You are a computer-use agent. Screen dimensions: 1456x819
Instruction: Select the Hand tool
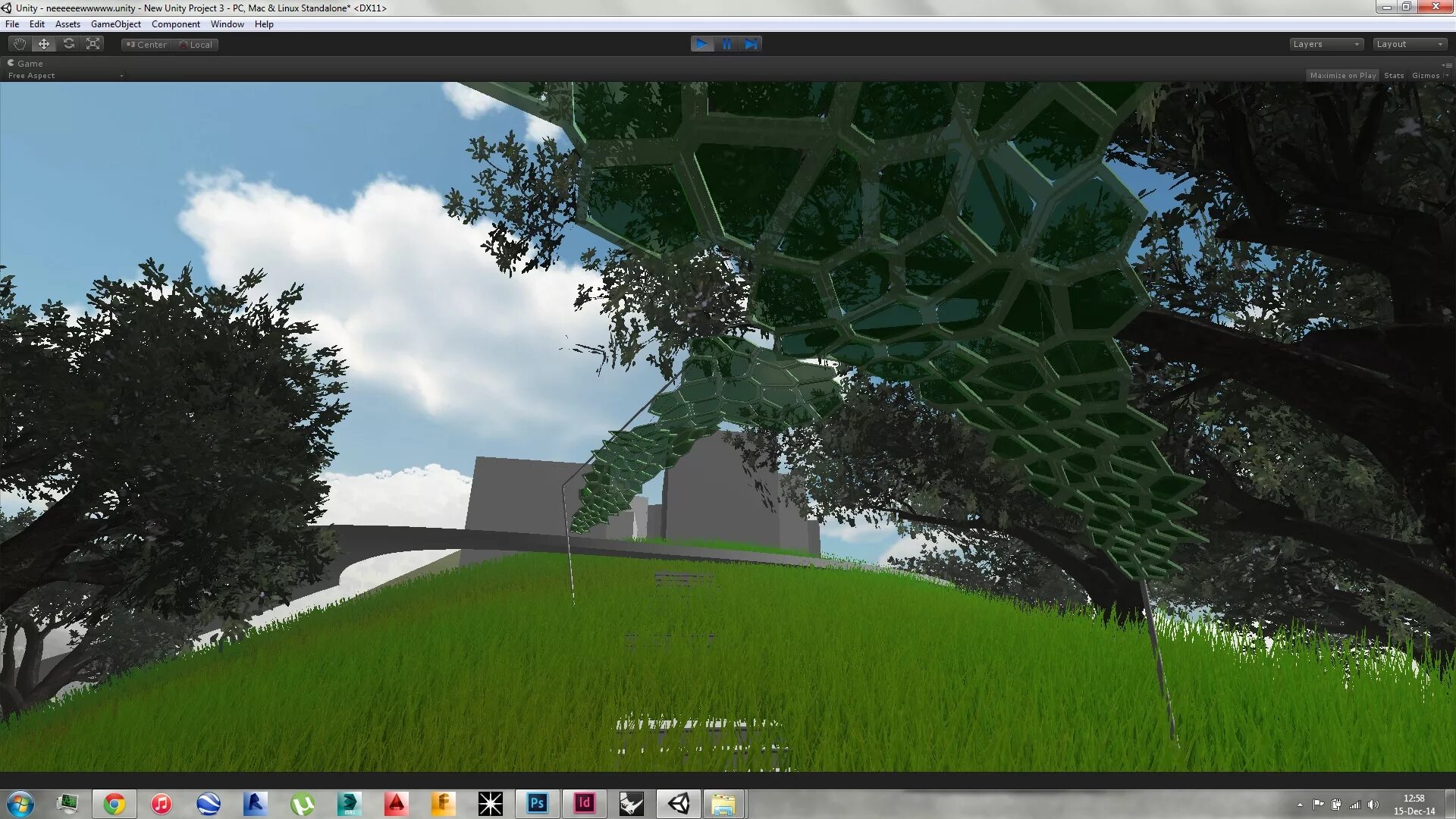point(19,44)
